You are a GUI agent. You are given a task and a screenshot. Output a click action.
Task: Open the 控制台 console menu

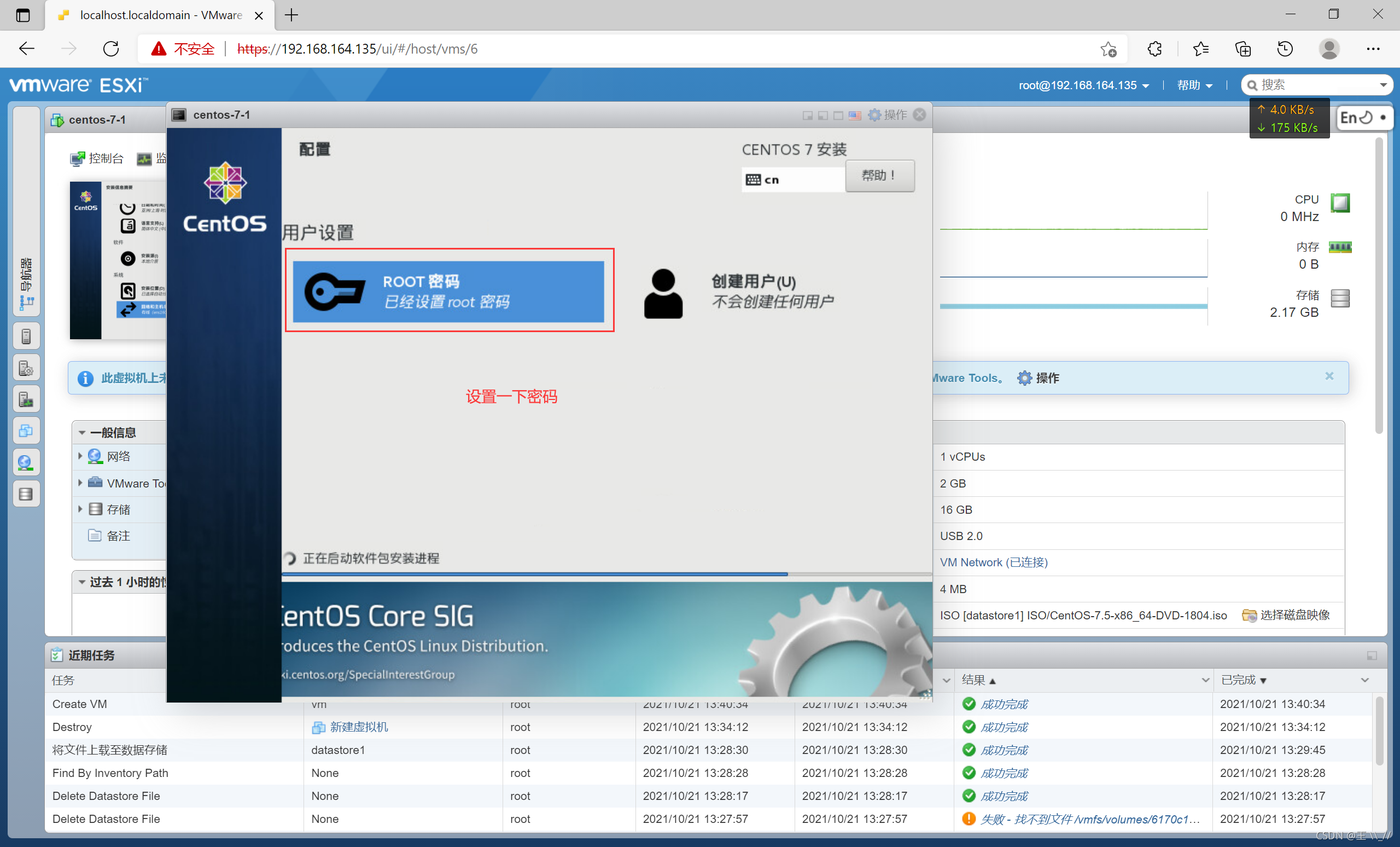pyautogui.click(x=97, y=159)
